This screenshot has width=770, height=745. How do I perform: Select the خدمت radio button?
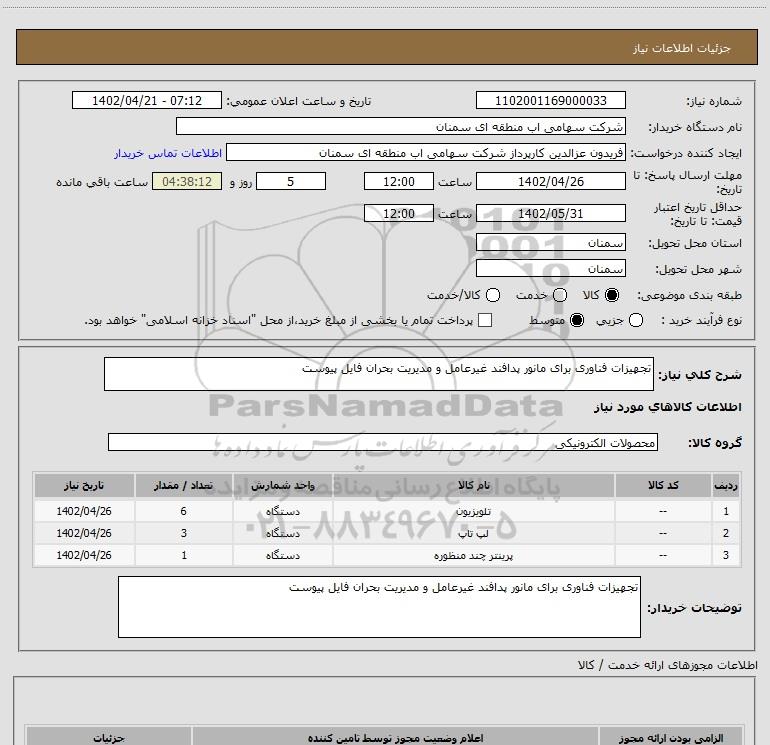pos(560,295)
